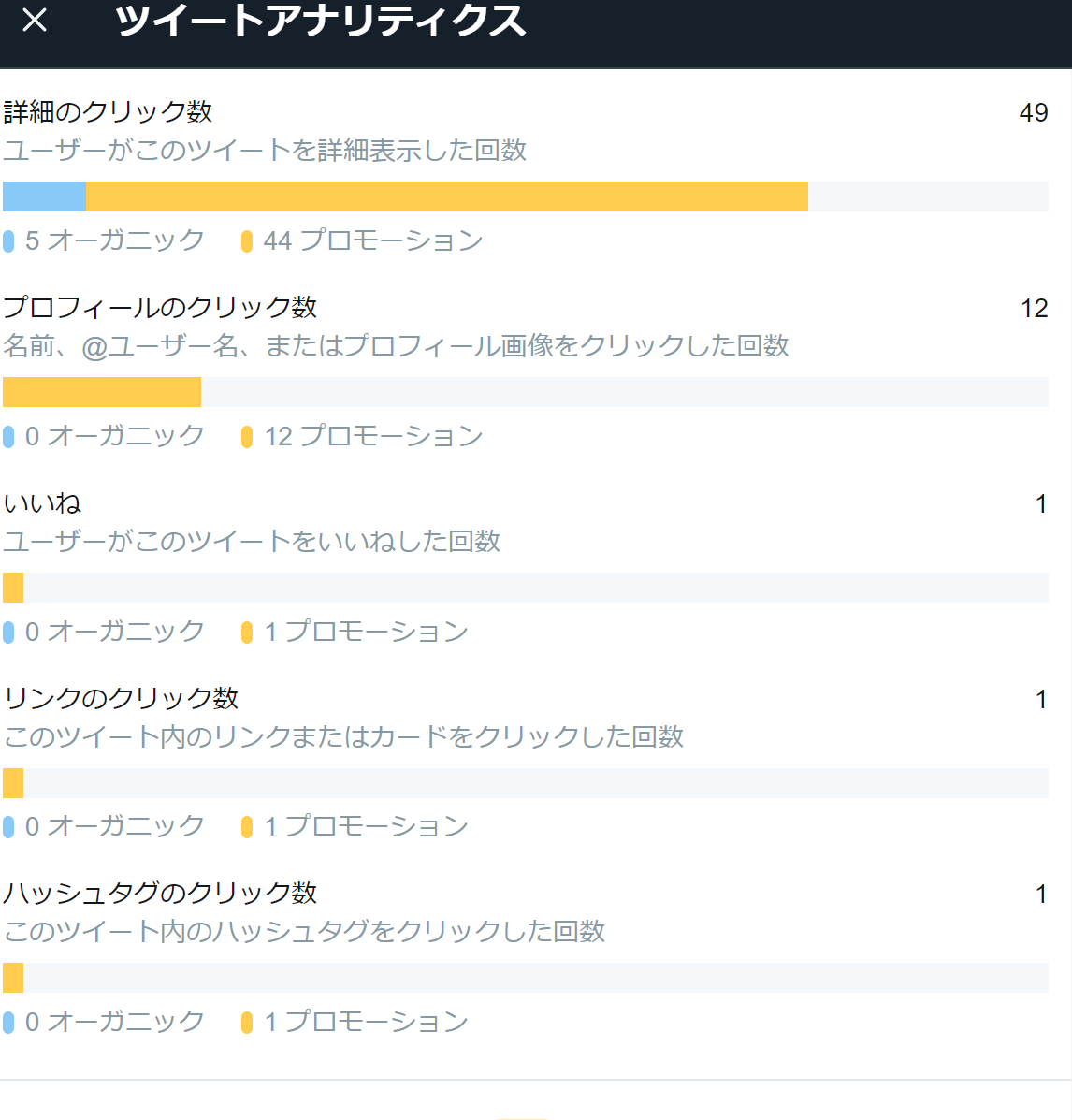Click the yellow プロモーション dot under いいね

247,633
